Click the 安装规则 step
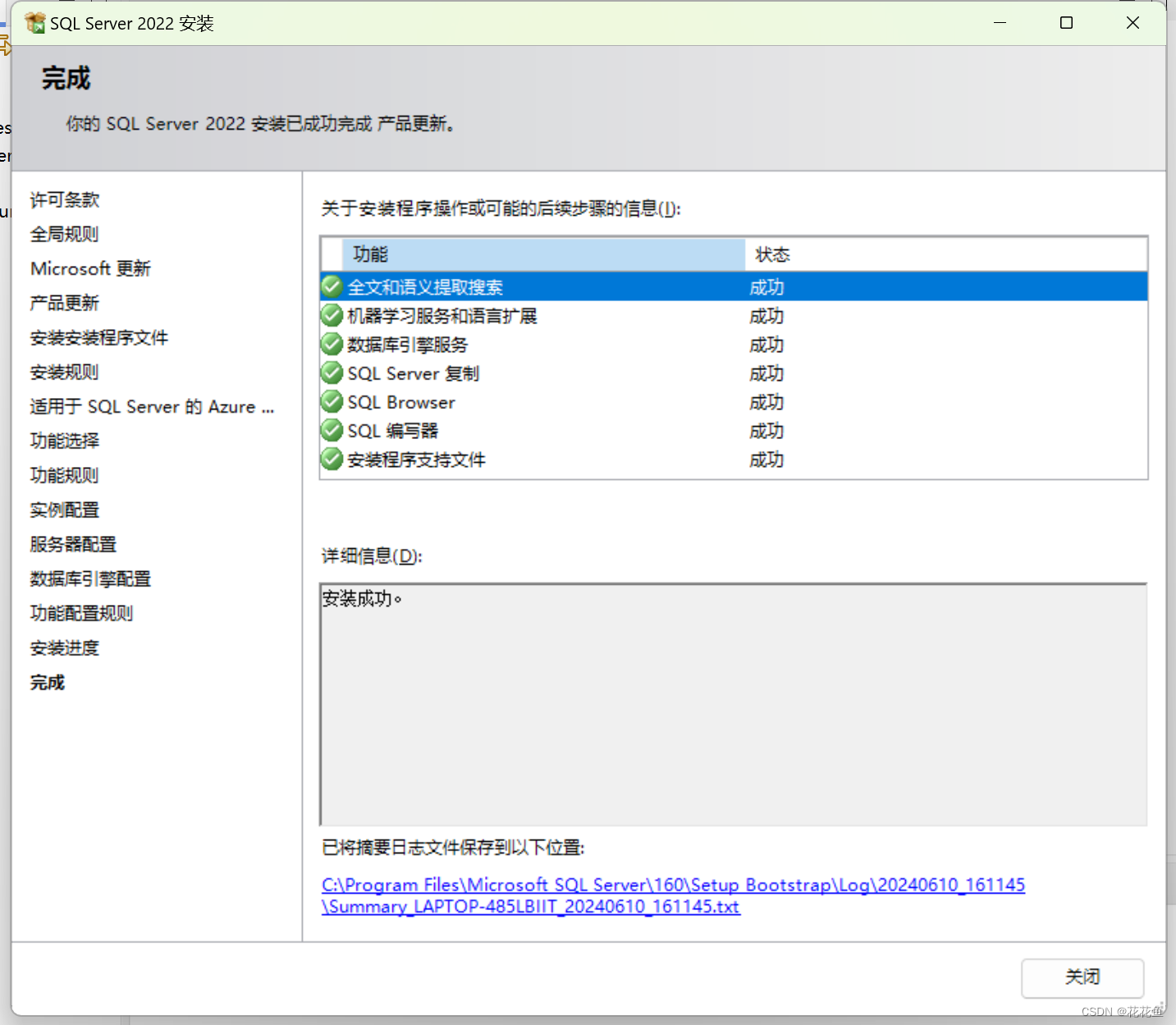The width and height of the screenshot is (1176, 1025). coord(65,372)
